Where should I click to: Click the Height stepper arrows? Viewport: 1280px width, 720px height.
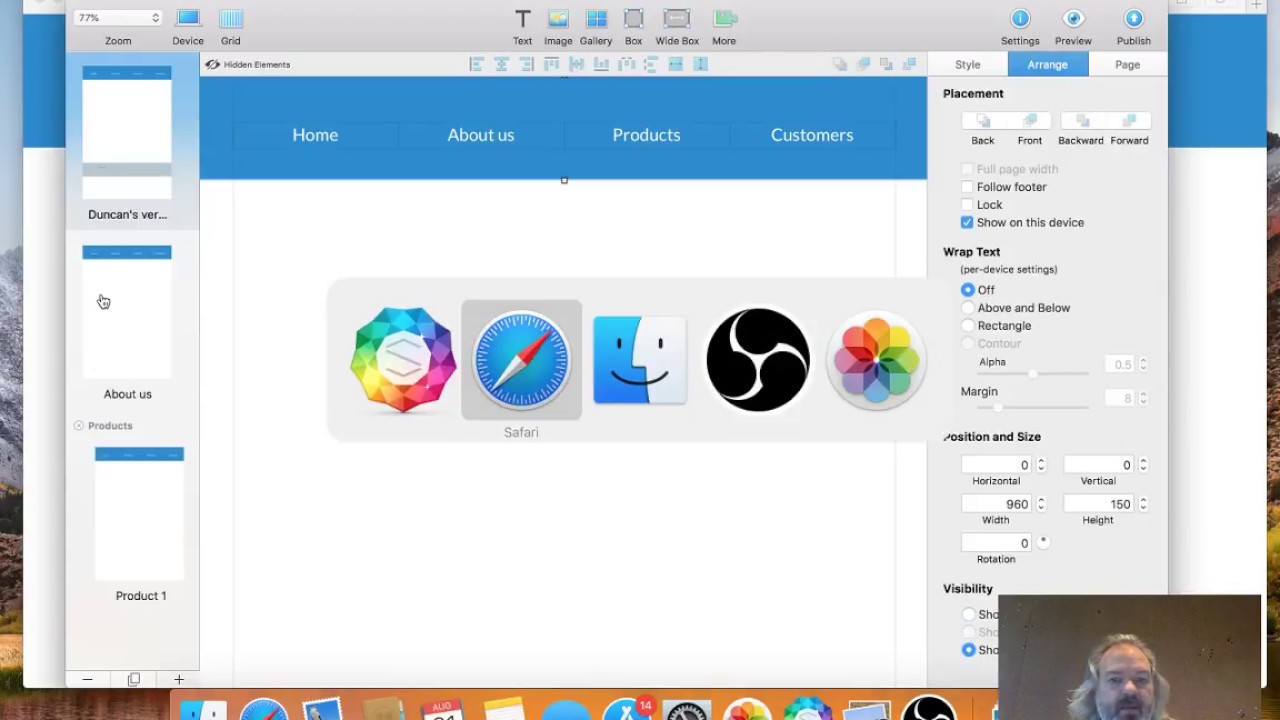click(x=1143, y=504)
